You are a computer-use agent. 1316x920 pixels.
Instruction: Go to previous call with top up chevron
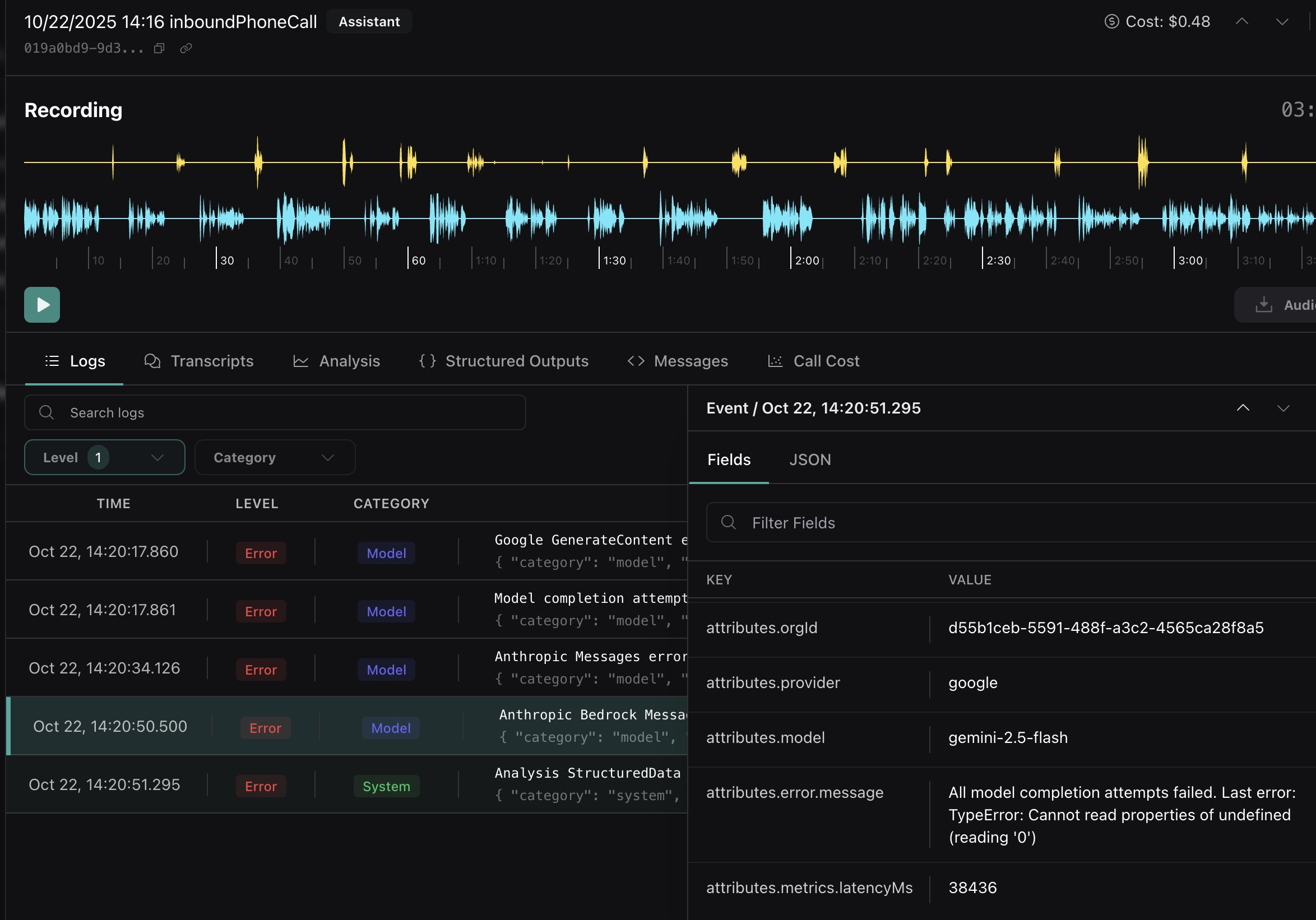(x=1241, y=22)
